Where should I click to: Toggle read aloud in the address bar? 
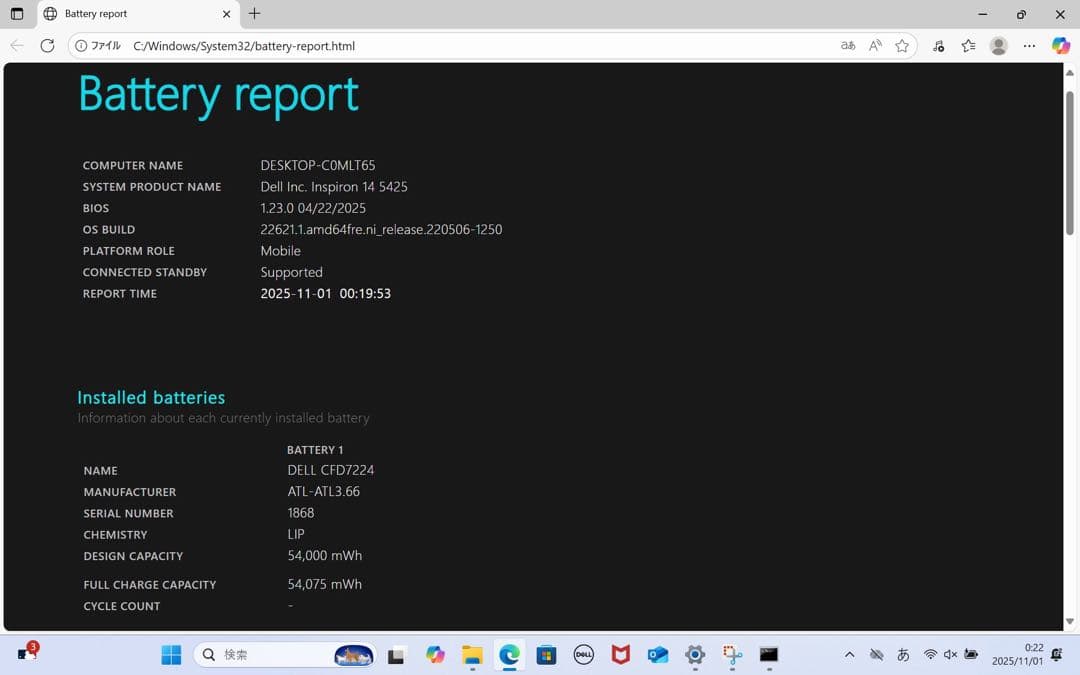point(876,45)
